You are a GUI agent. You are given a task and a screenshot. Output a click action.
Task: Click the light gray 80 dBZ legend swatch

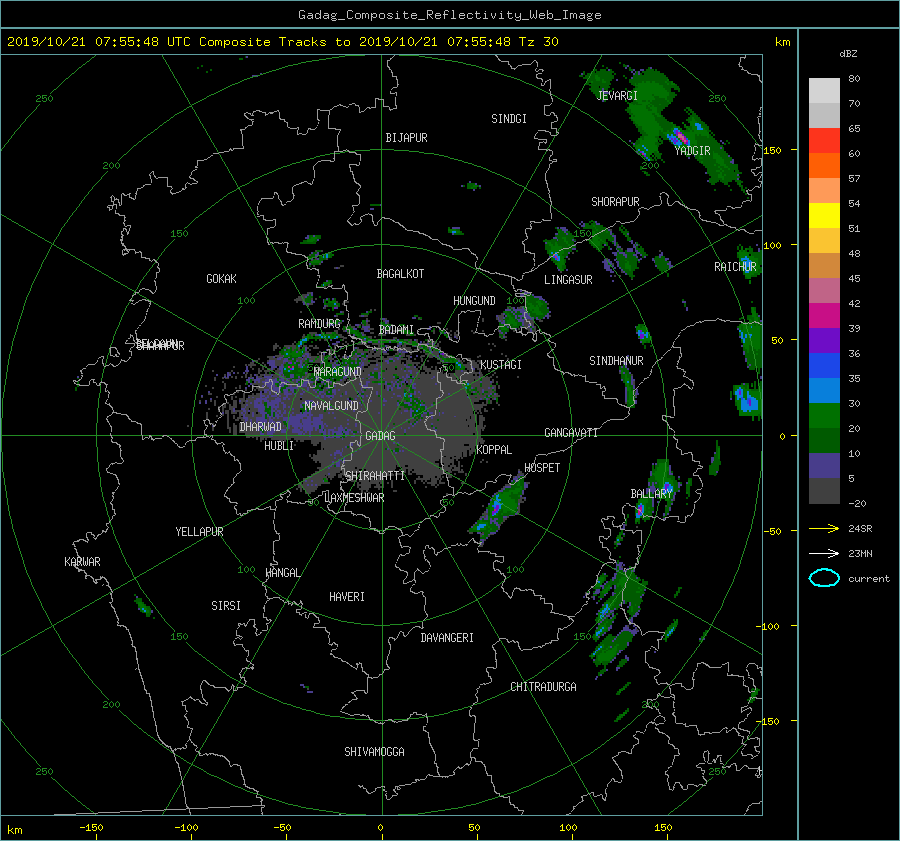point(824,90)
